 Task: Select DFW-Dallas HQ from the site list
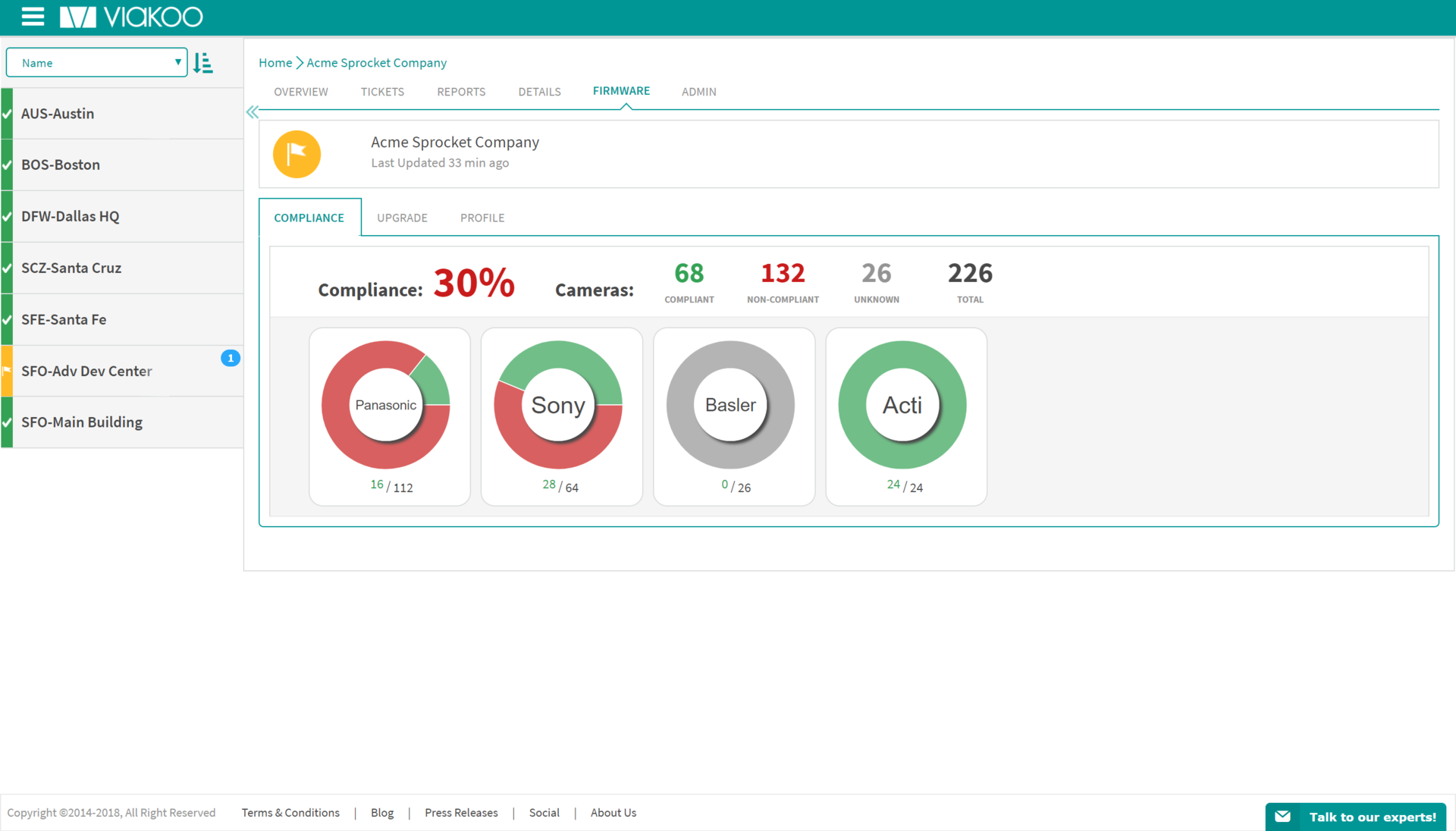point(70,216)
